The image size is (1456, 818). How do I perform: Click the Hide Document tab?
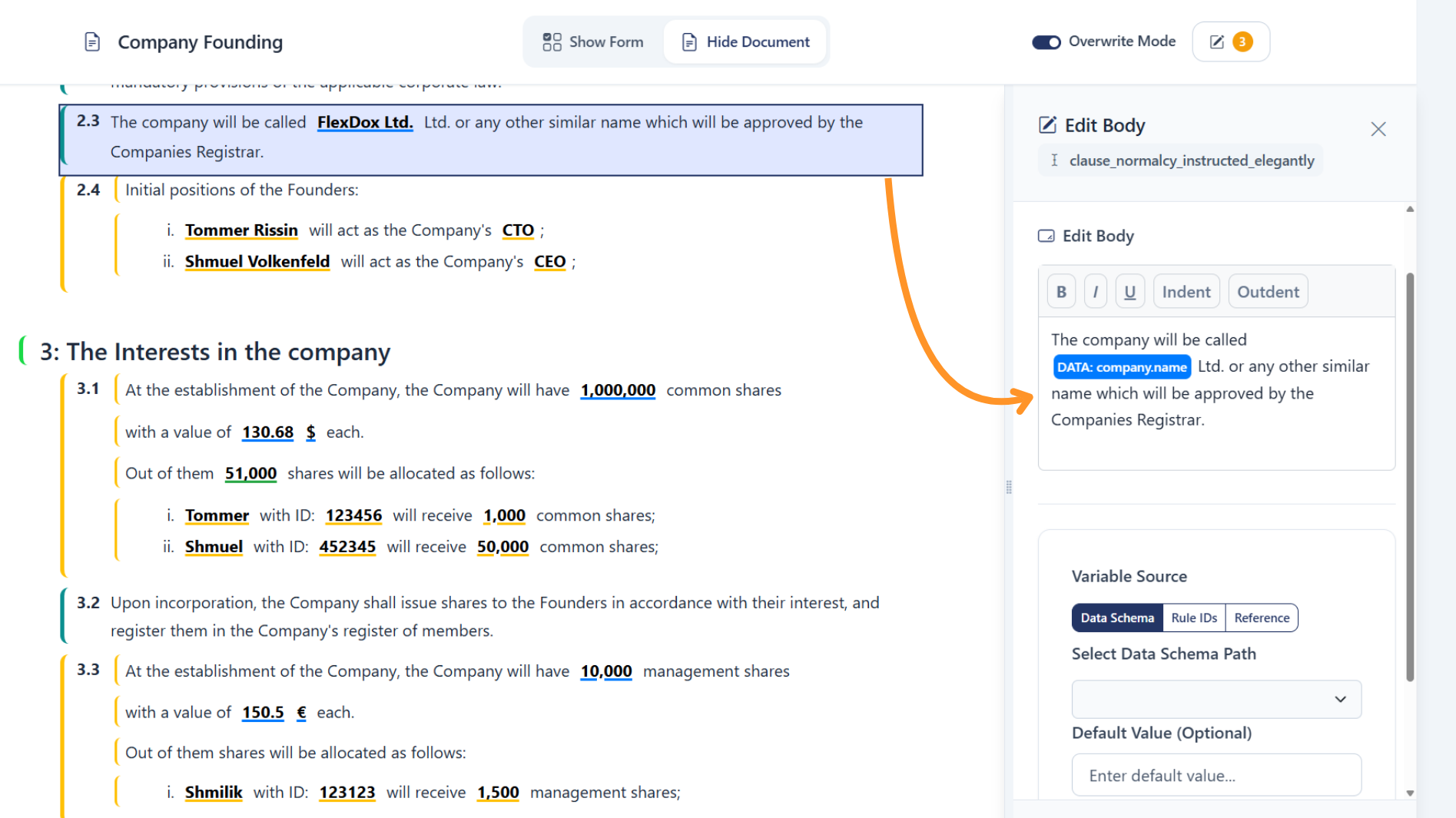[x=746, y=42]
